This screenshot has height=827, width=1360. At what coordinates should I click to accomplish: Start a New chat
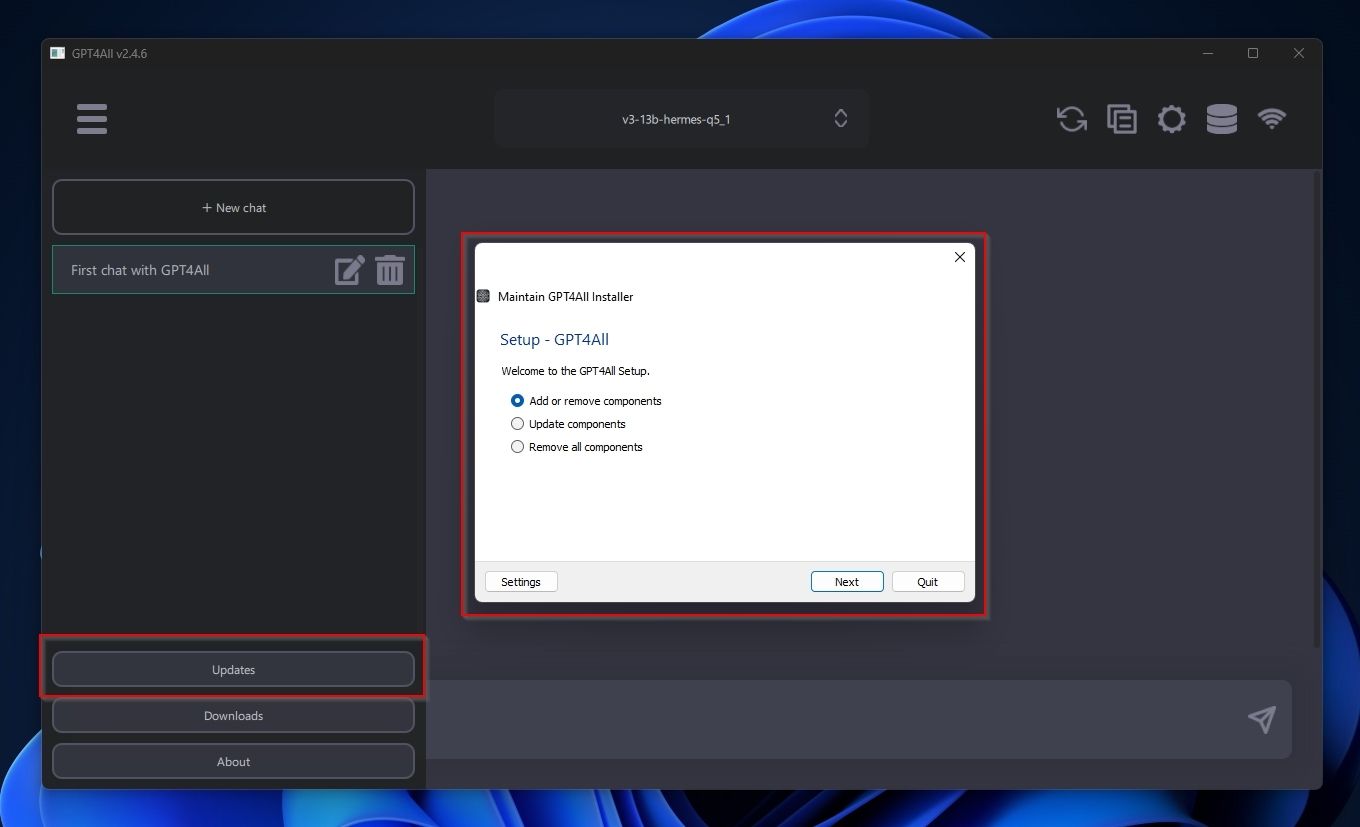tap(233, 208)
